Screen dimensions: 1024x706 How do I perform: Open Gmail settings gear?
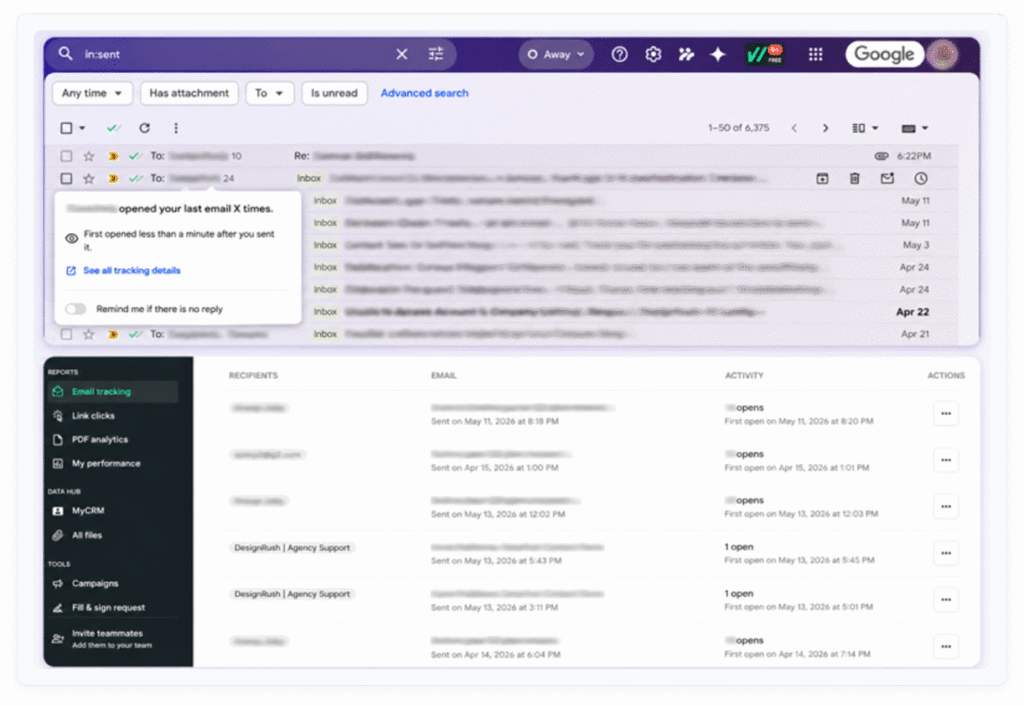point(653,54)
